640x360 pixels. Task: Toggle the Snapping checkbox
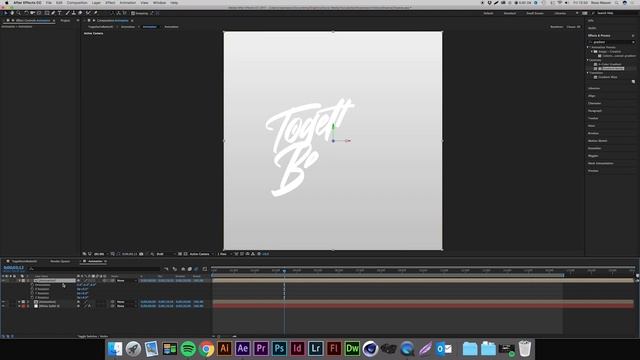point(133,13)
